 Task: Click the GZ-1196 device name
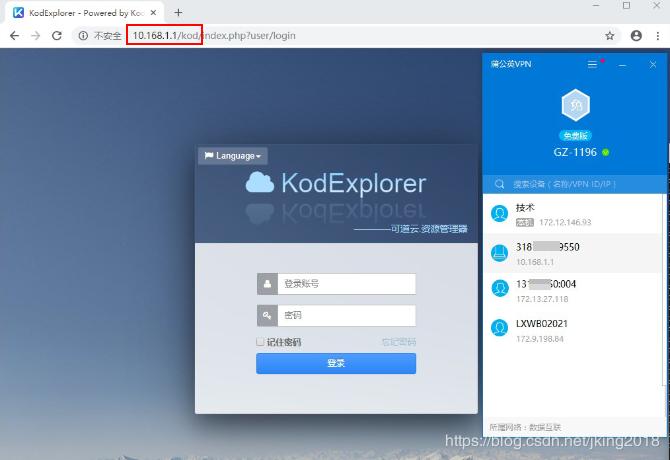[x=575, y=152]
